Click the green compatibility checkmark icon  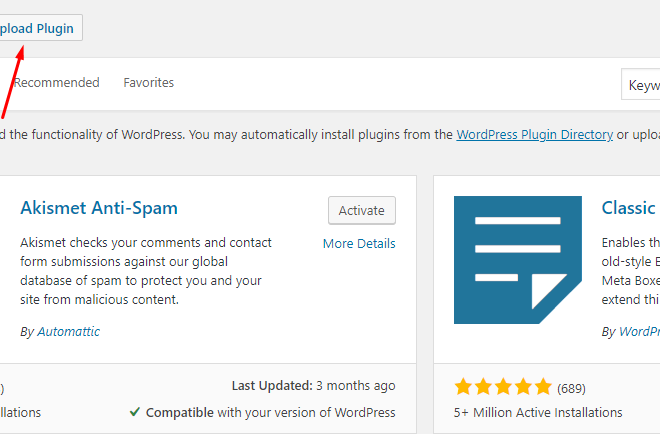coord(135,412)
